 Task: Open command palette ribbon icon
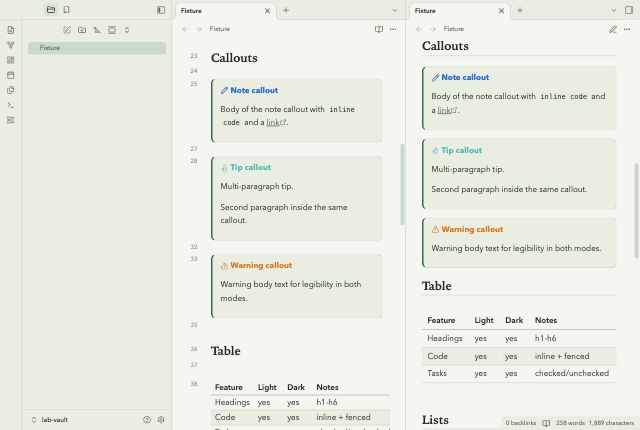[11, 105]
